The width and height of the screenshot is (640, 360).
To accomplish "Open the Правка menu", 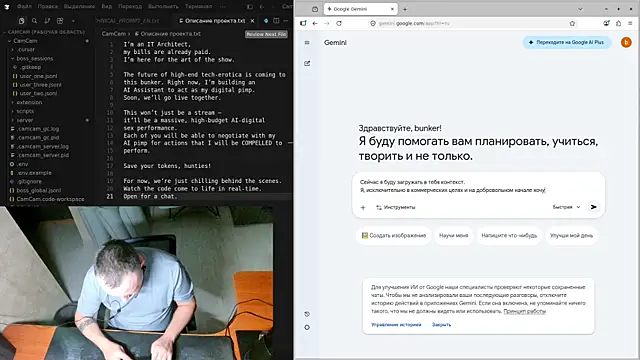I will (48, 7).
